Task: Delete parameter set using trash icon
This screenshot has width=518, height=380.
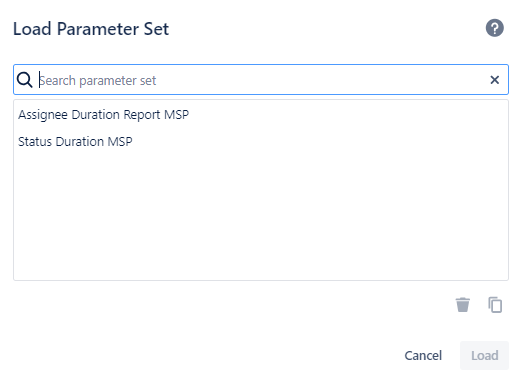Action: click(x=463, y=305)
